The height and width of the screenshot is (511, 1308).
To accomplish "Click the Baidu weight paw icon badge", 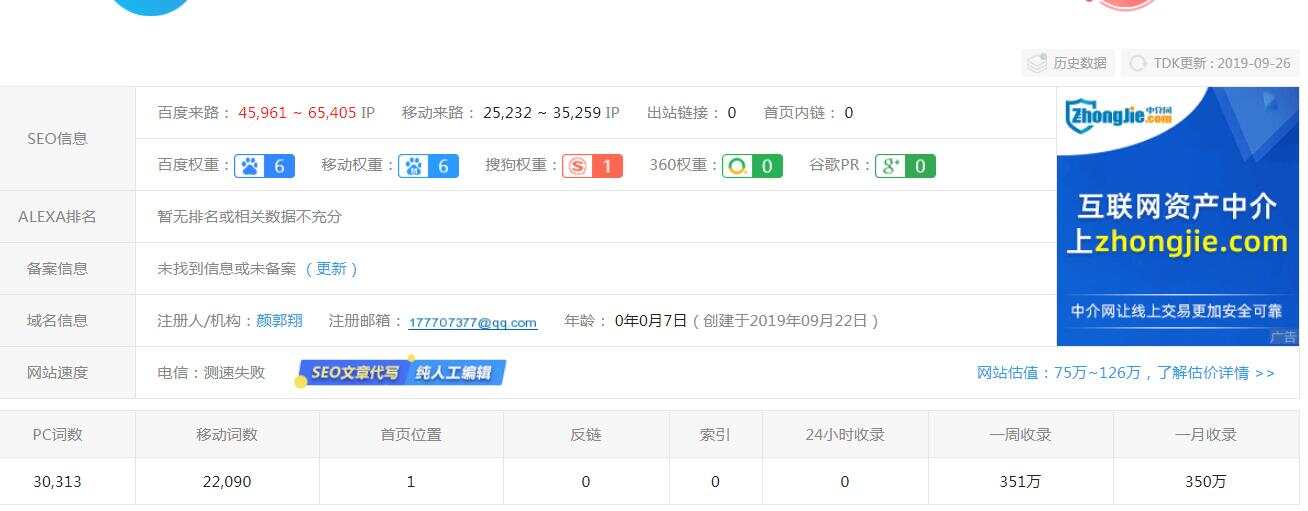I will 250,166.
